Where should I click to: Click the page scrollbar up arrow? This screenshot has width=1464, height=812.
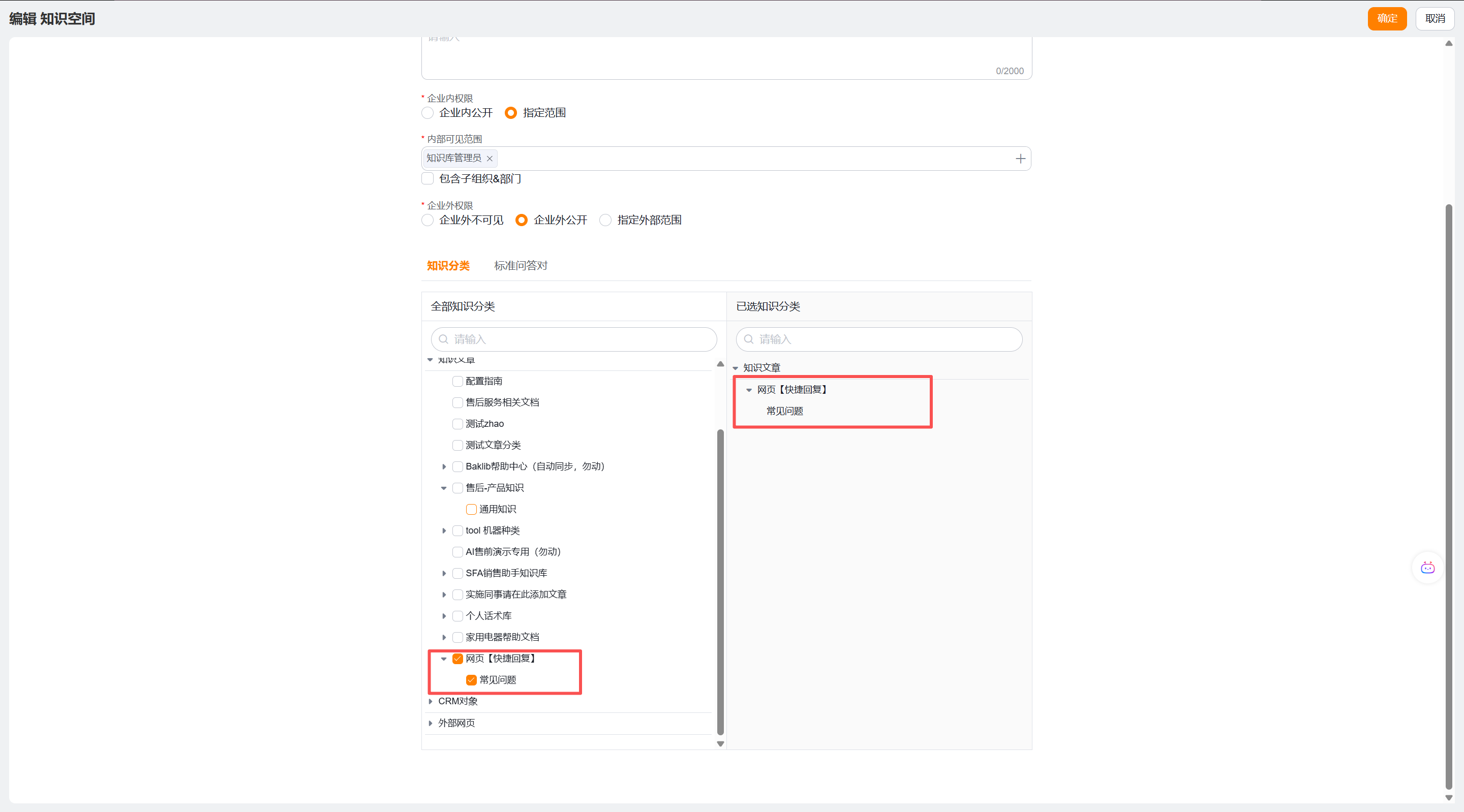1449,44
